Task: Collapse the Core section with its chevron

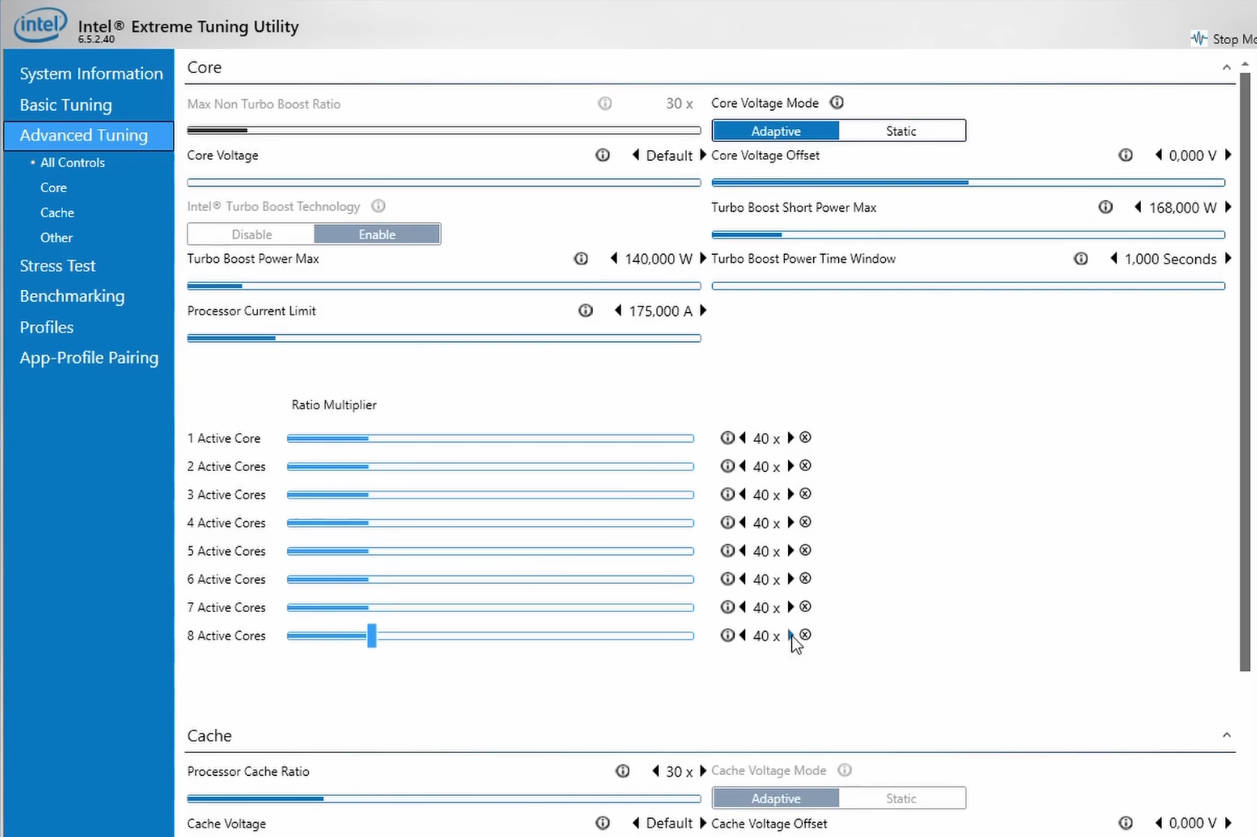Action: (1226, 68)
